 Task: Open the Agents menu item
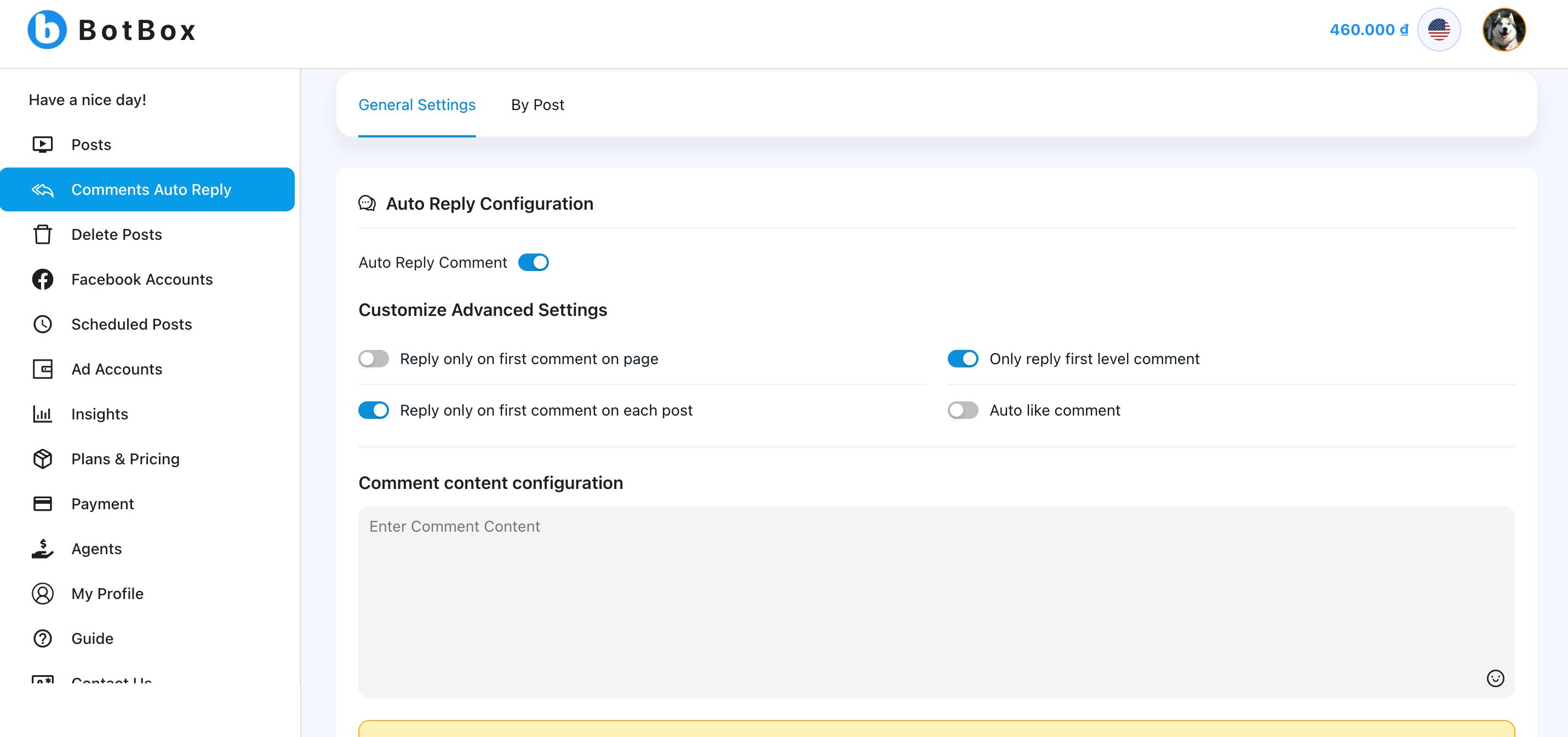(x=147, y=549)
